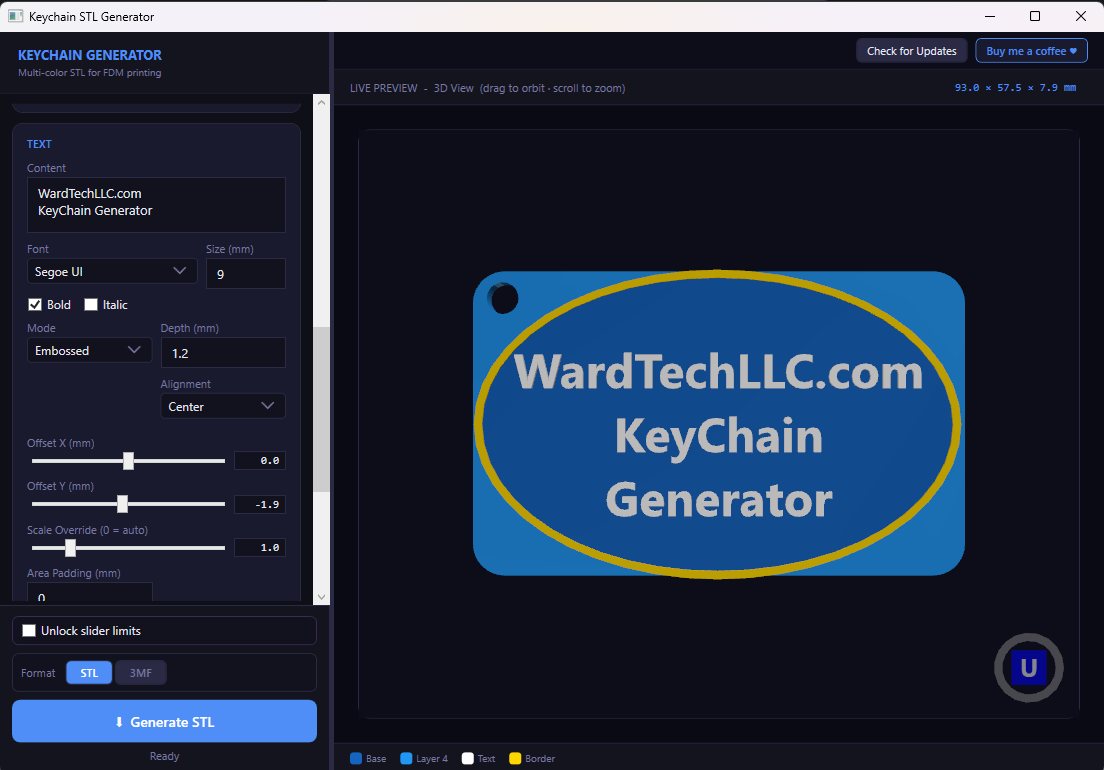Click the sidebar scrollbar down arrow

tap(321, 597)
